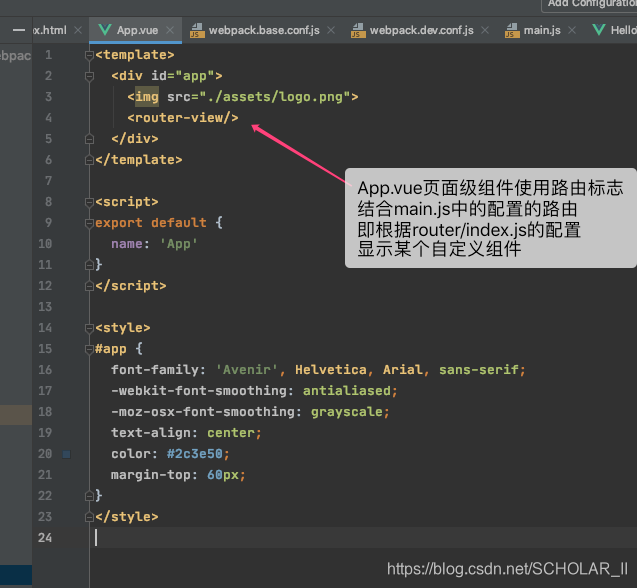Open color picker swatch at line 20
The image size is (637, 588).
(67, 454)
